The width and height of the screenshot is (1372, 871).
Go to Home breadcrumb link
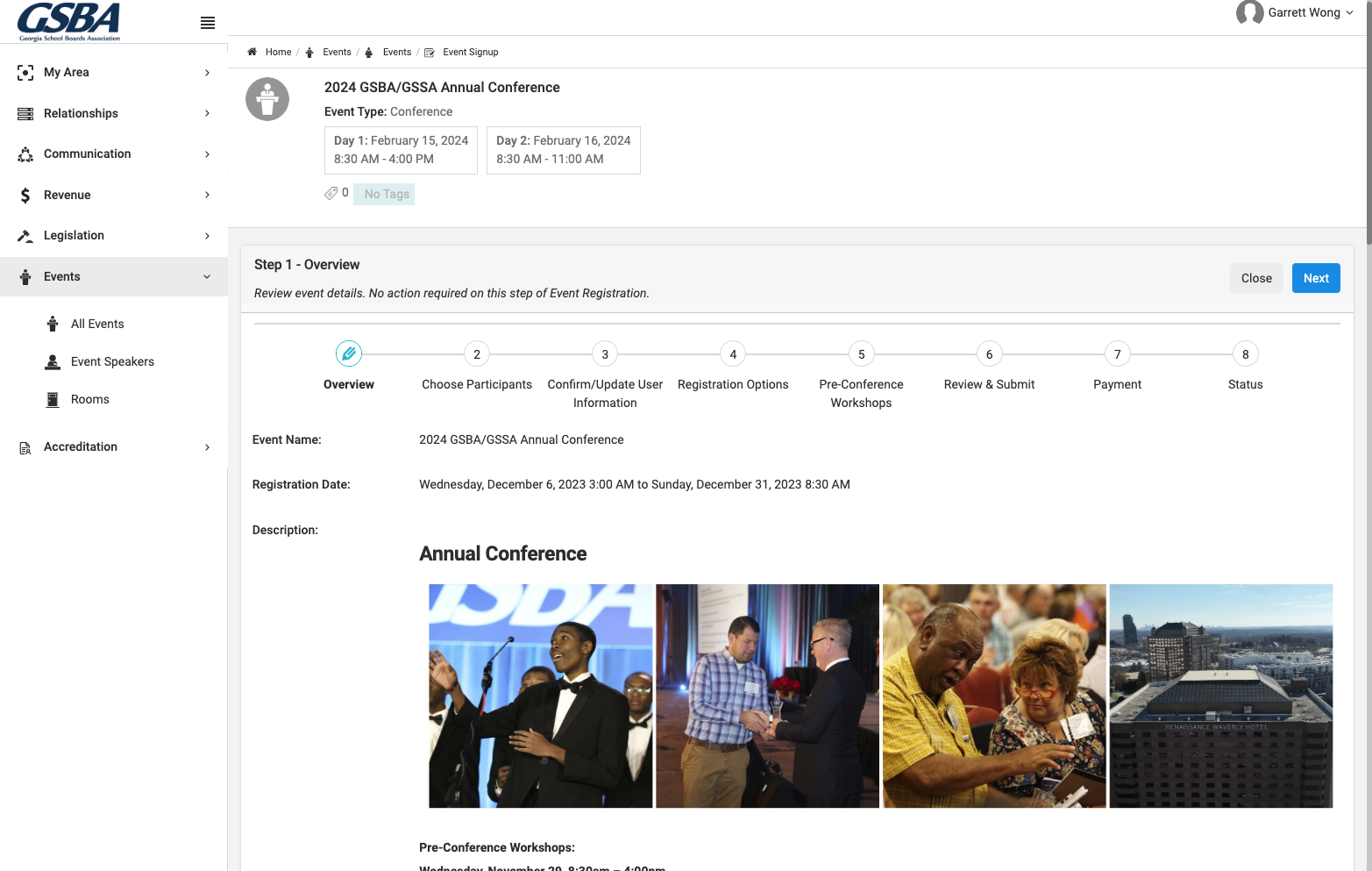[x=278, y=52]
